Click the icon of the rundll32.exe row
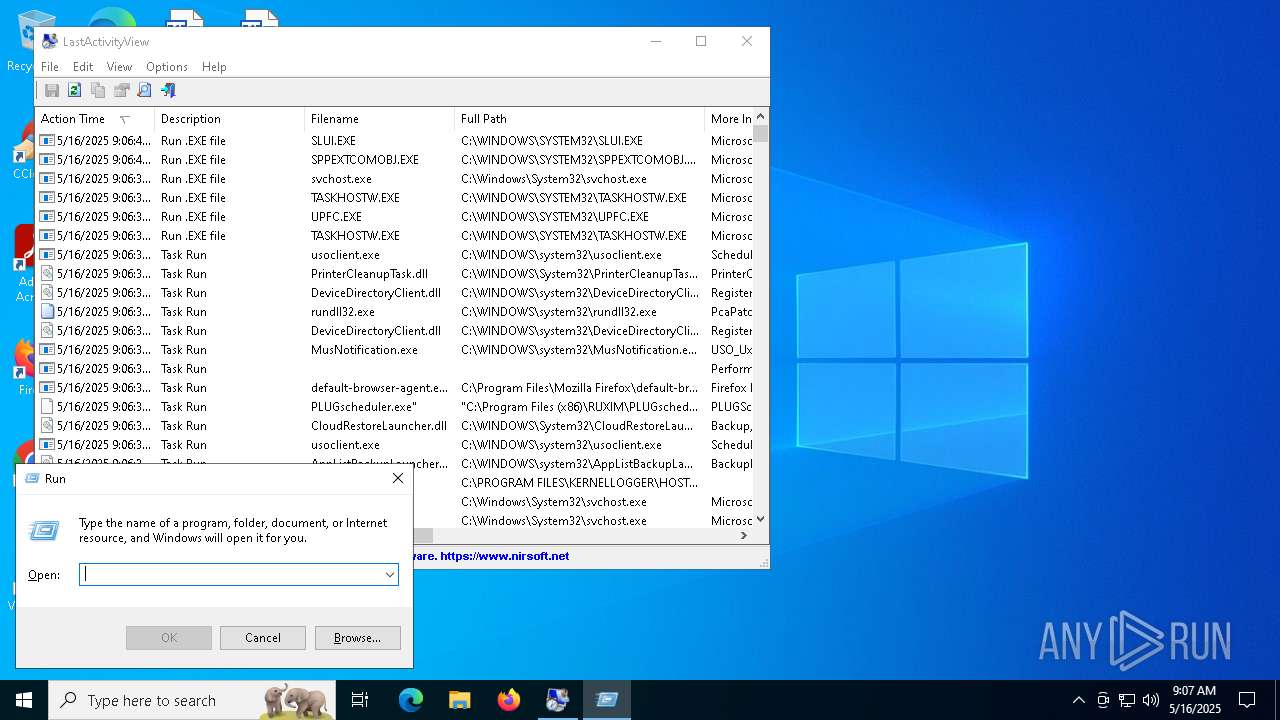The height and width of the screenshot is (720, 1280). point(47,312)
